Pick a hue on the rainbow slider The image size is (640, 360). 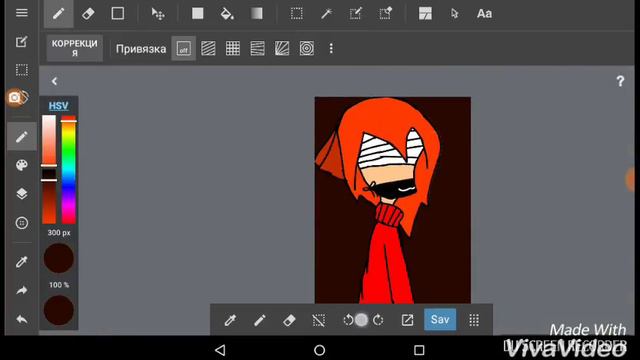click(69, 169)
